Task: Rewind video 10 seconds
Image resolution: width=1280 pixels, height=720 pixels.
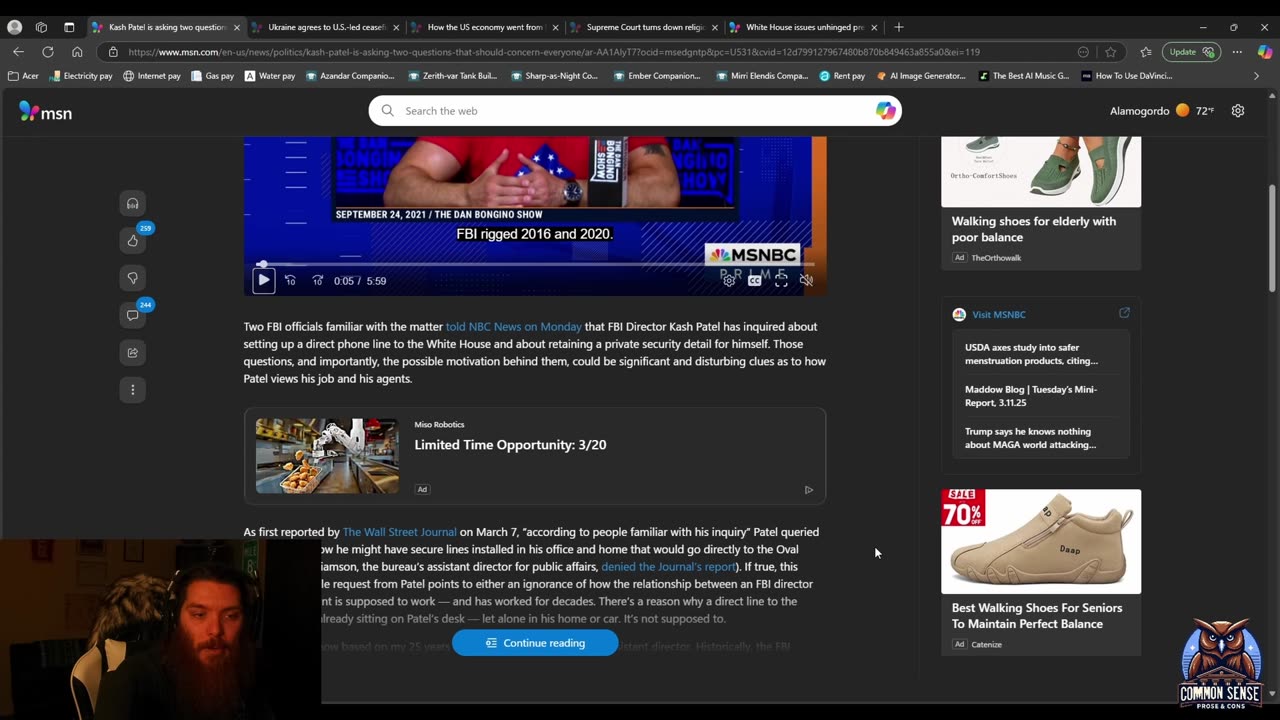Action: coord(290,281)
